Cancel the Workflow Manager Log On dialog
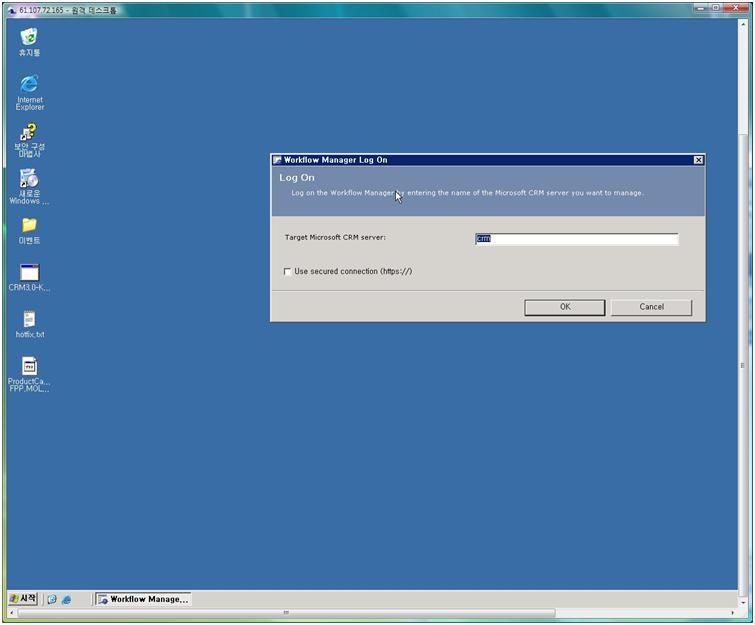Viewport: 755px width, 625px height. (651, 307)
